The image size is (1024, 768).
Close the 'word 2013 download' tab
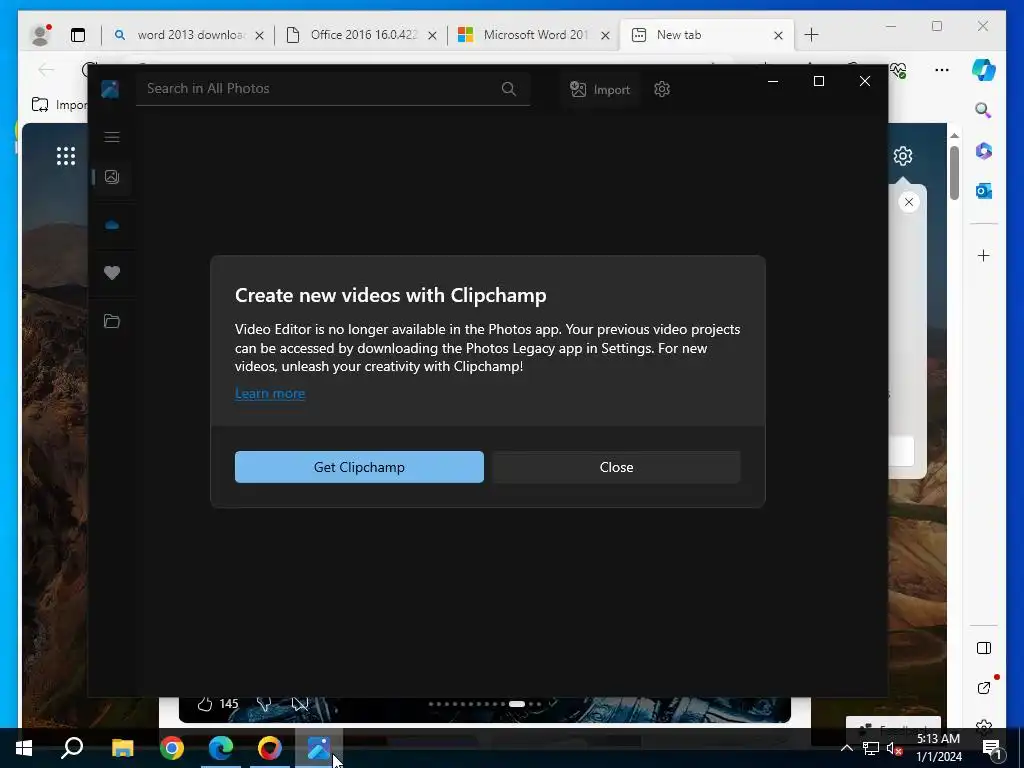tap(259, 35)
